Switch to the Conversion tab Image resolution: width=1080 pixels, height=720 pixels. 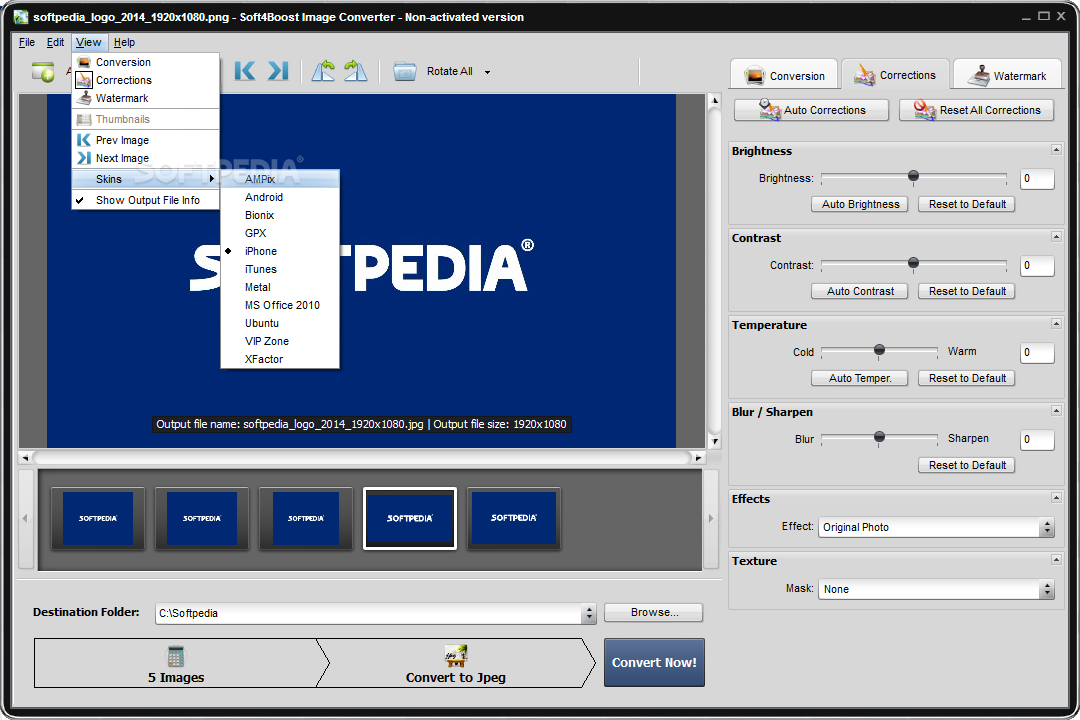(785, 75)
